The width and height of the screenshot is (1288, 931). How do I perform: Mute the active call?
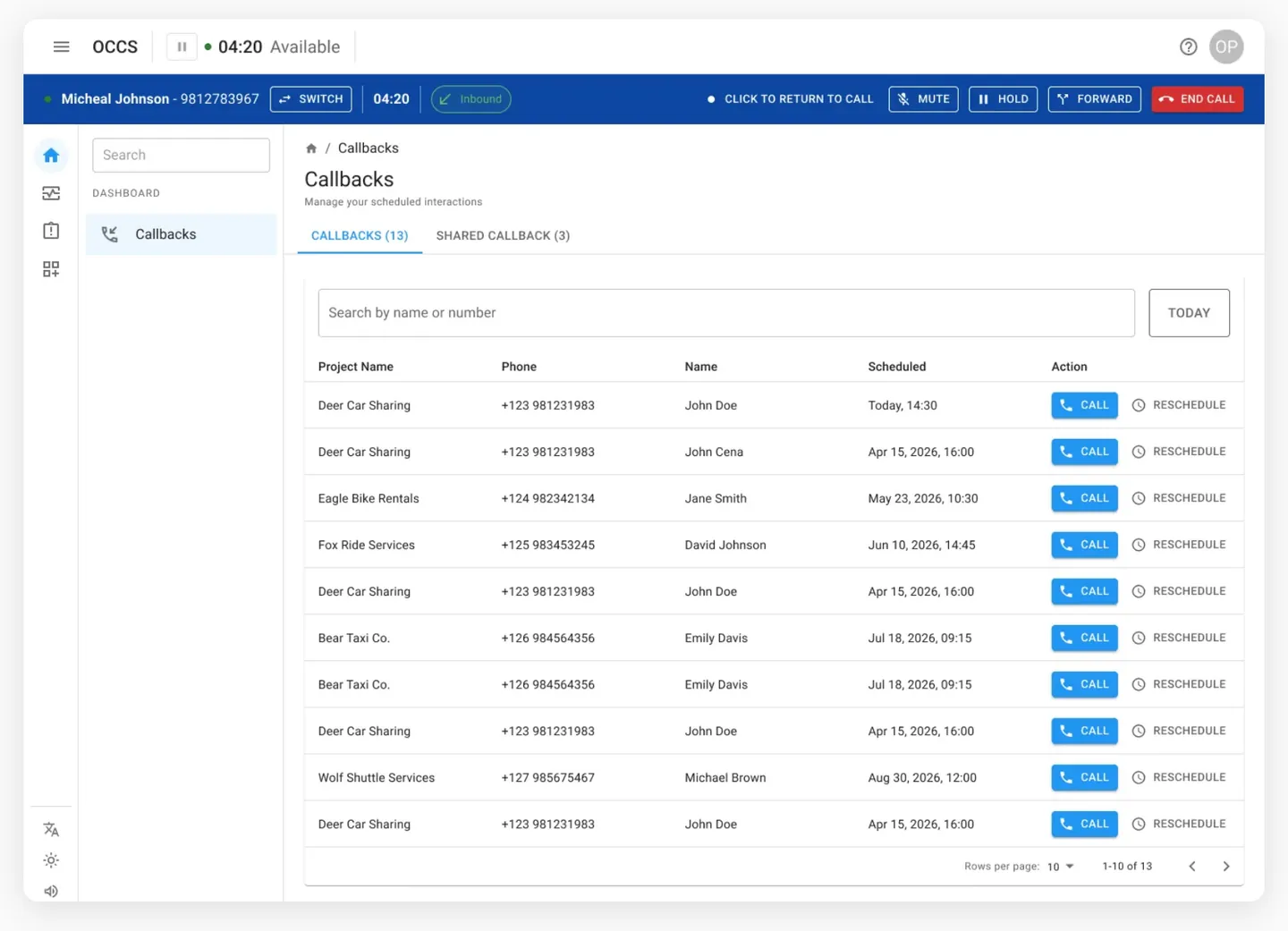pyautogui.click(x=923, y=99)
